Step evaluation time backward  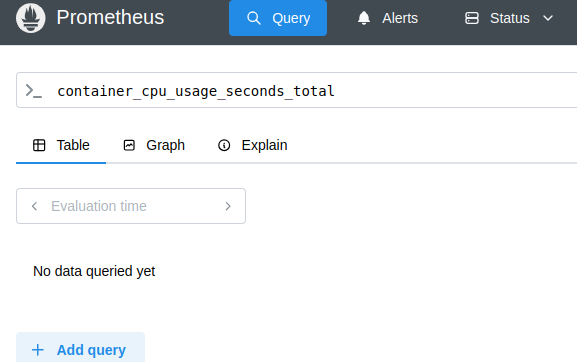(35, 206)
